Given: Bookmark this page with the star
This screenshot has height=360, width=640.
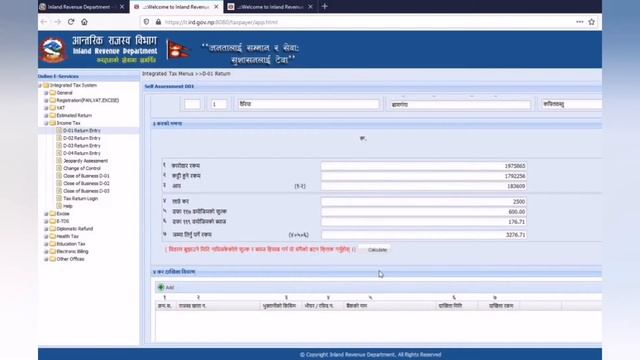Looking at the screenshot, I should (591, 22).
